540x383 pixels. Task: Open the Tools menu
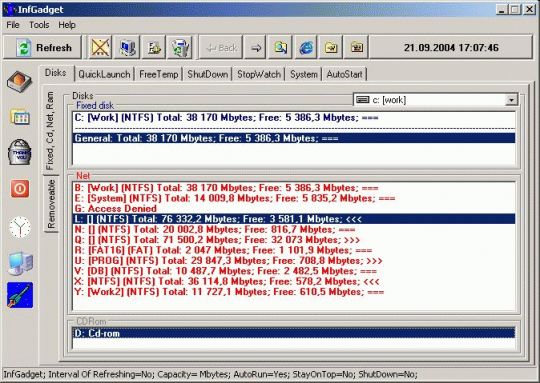[x=39, y=25]
